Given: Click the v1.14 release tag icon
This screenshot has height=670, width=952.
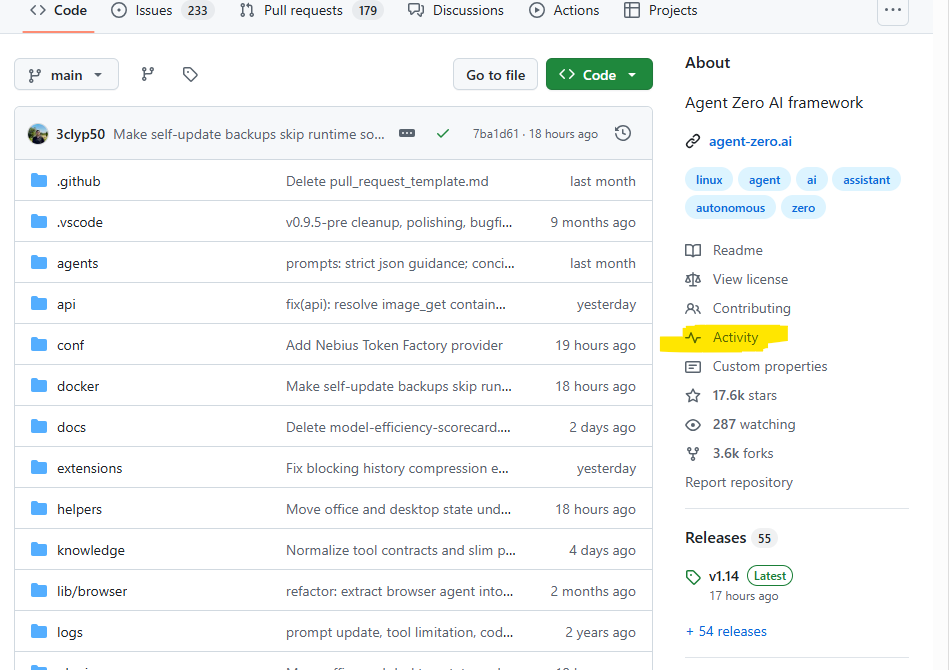Looking at the screenshot, I should click(693, 577).
